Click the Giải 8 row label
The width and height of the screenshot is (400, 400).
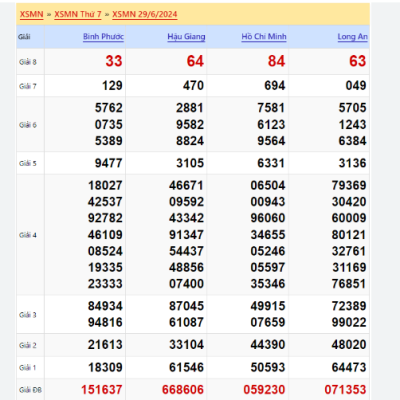[28, 62]
